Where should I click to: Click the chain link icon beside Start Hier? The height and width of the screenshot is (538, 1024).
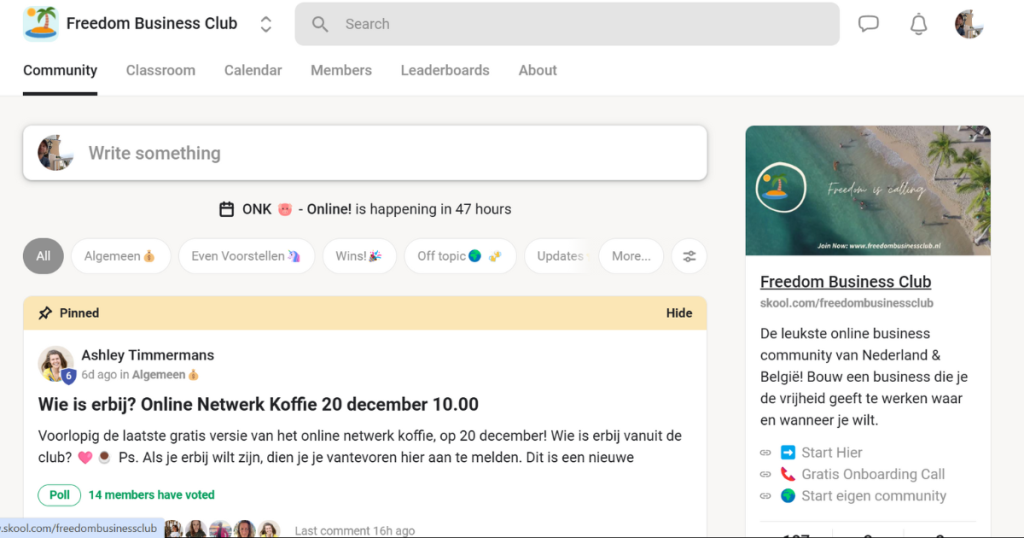coord(765,452)
